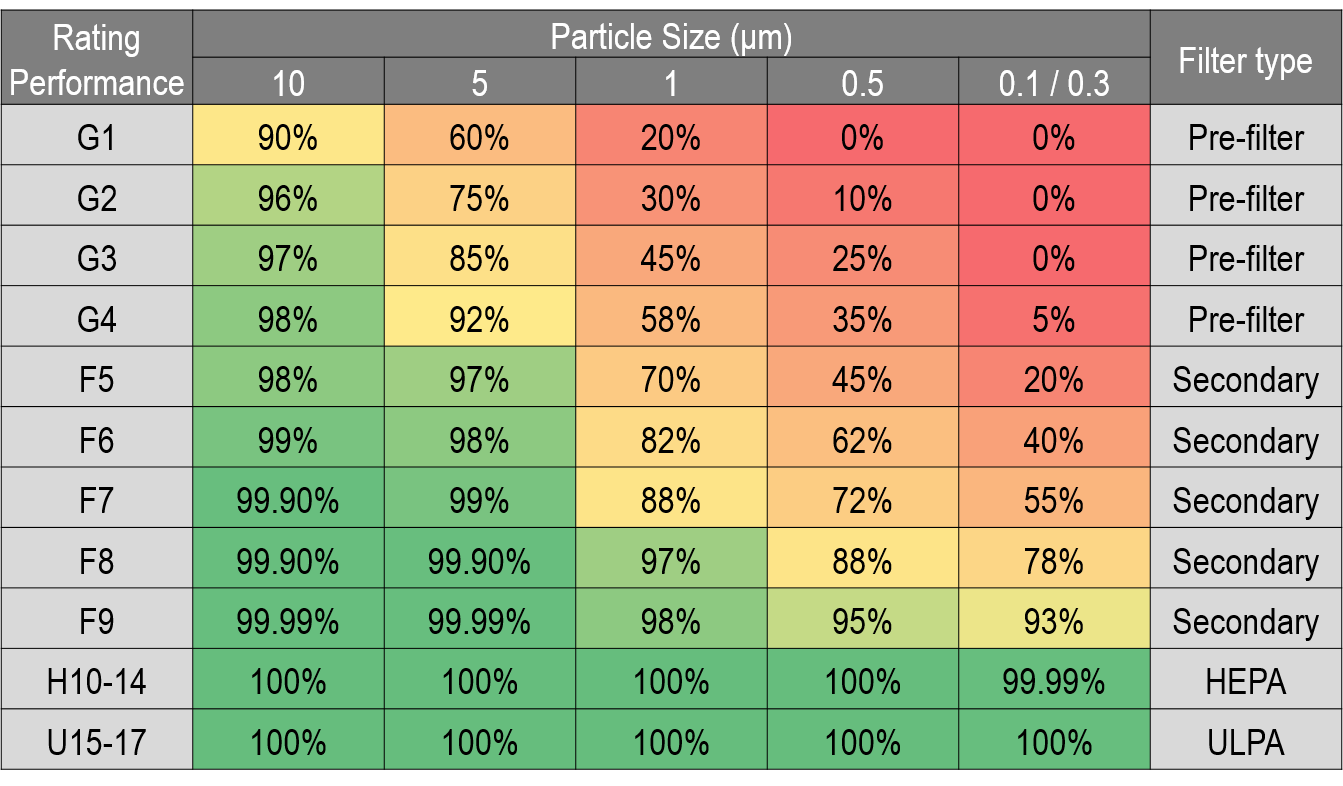The image size is (1343, 786).
Task: Select the H10-14 rating row label
Action: pyautogui.click(x=96, y=682)
